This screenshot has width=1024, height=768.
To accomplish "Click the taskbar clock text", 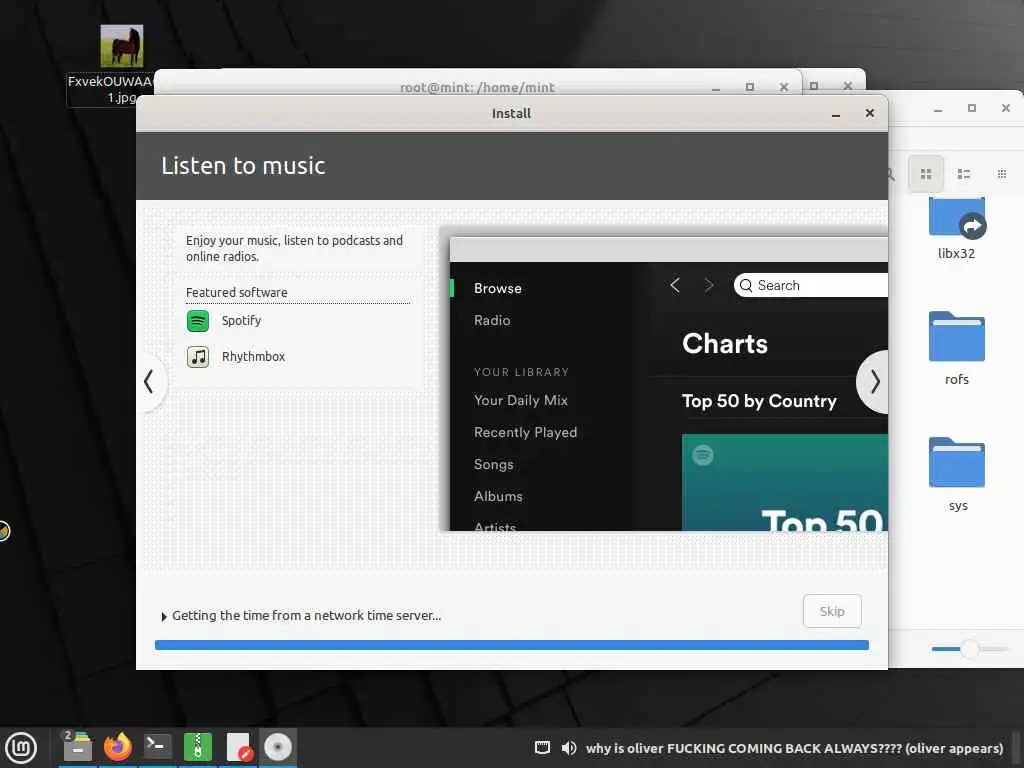I will pos(794,748).
